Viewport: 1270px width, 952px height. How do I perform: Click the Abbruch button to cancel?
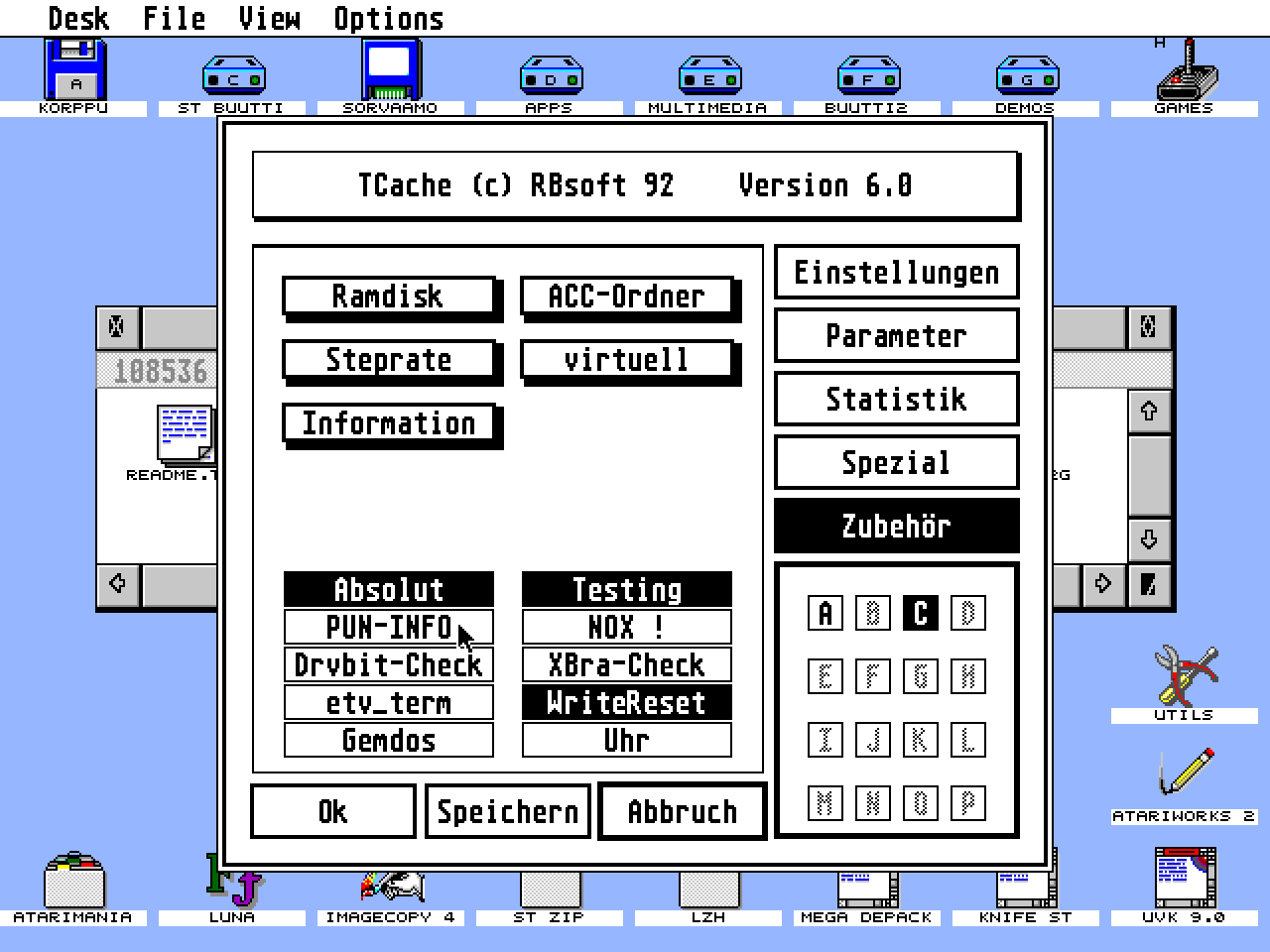click(x=681, y=810)
